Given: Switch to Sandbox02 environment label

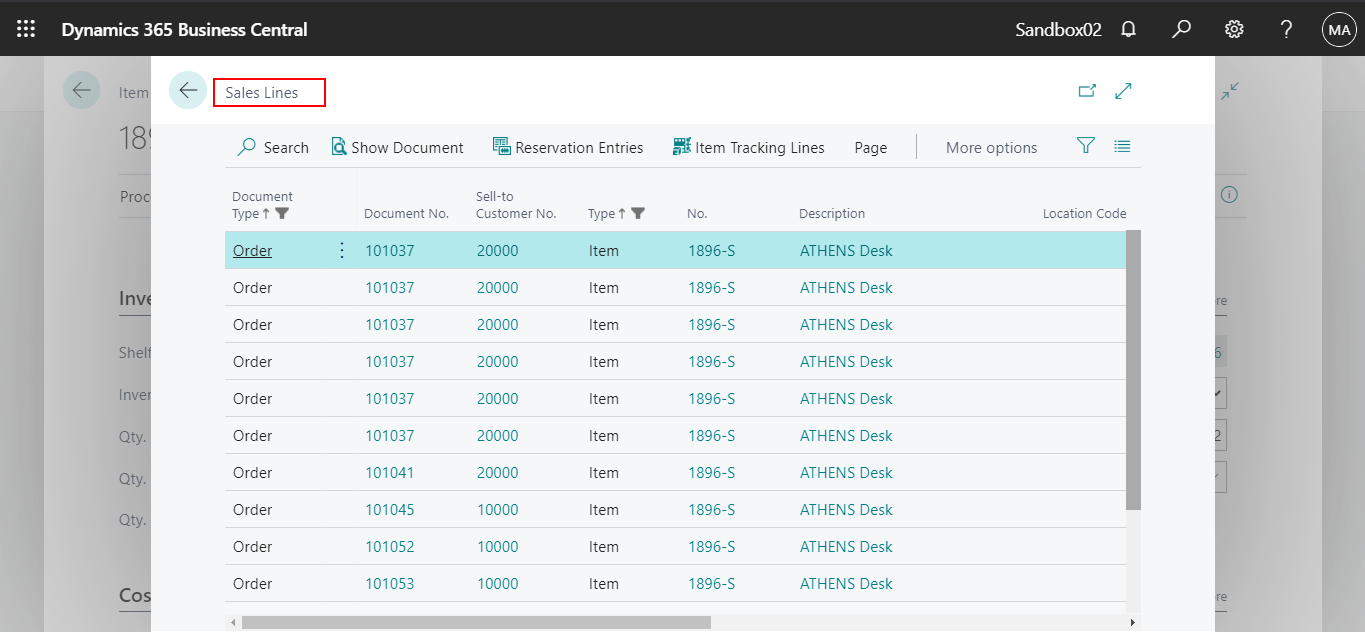Looking at the screenshot, I should 1057,29.
